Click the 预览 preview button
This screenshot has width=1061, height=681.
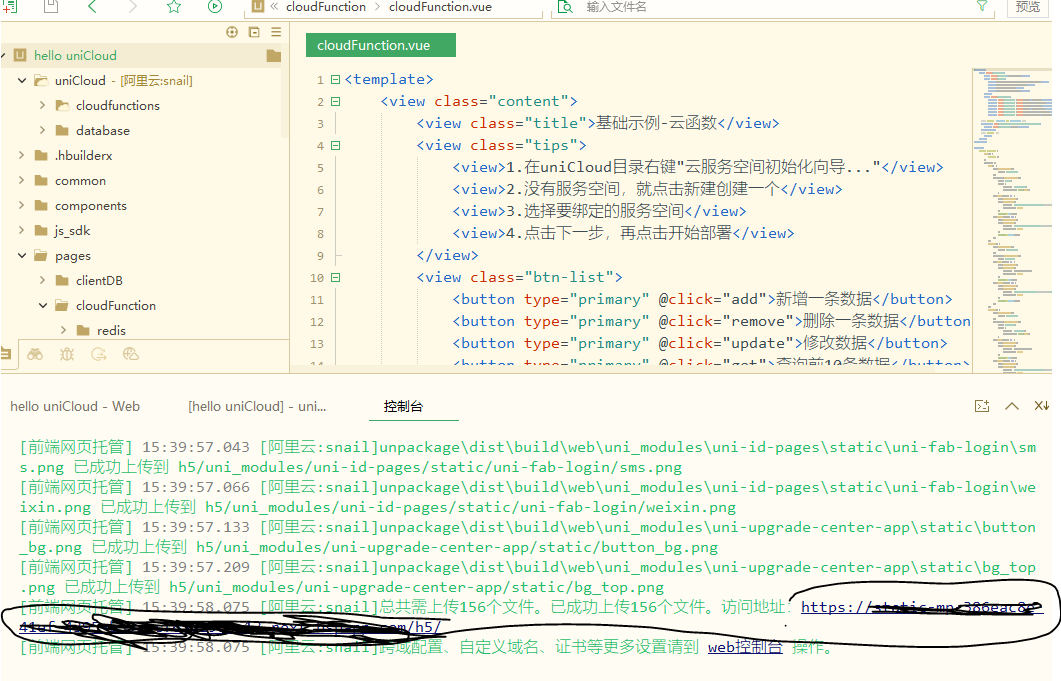tap(1030, 8)
